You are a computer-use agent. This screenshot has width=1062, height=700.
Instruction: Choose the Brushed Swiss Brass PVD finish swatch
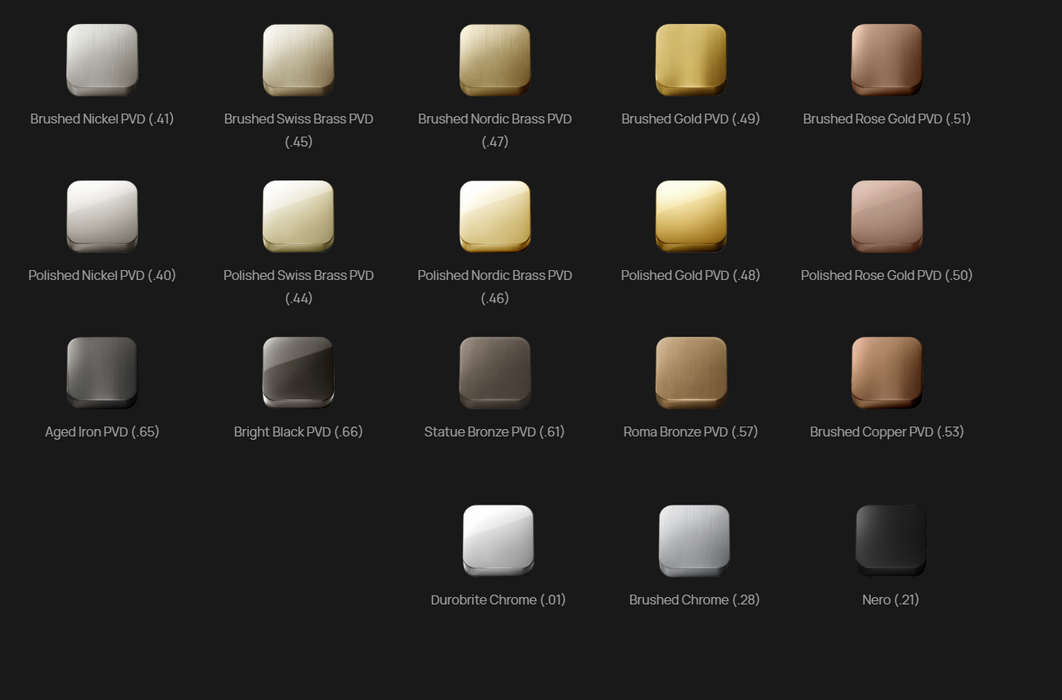(x=298, y=60)
